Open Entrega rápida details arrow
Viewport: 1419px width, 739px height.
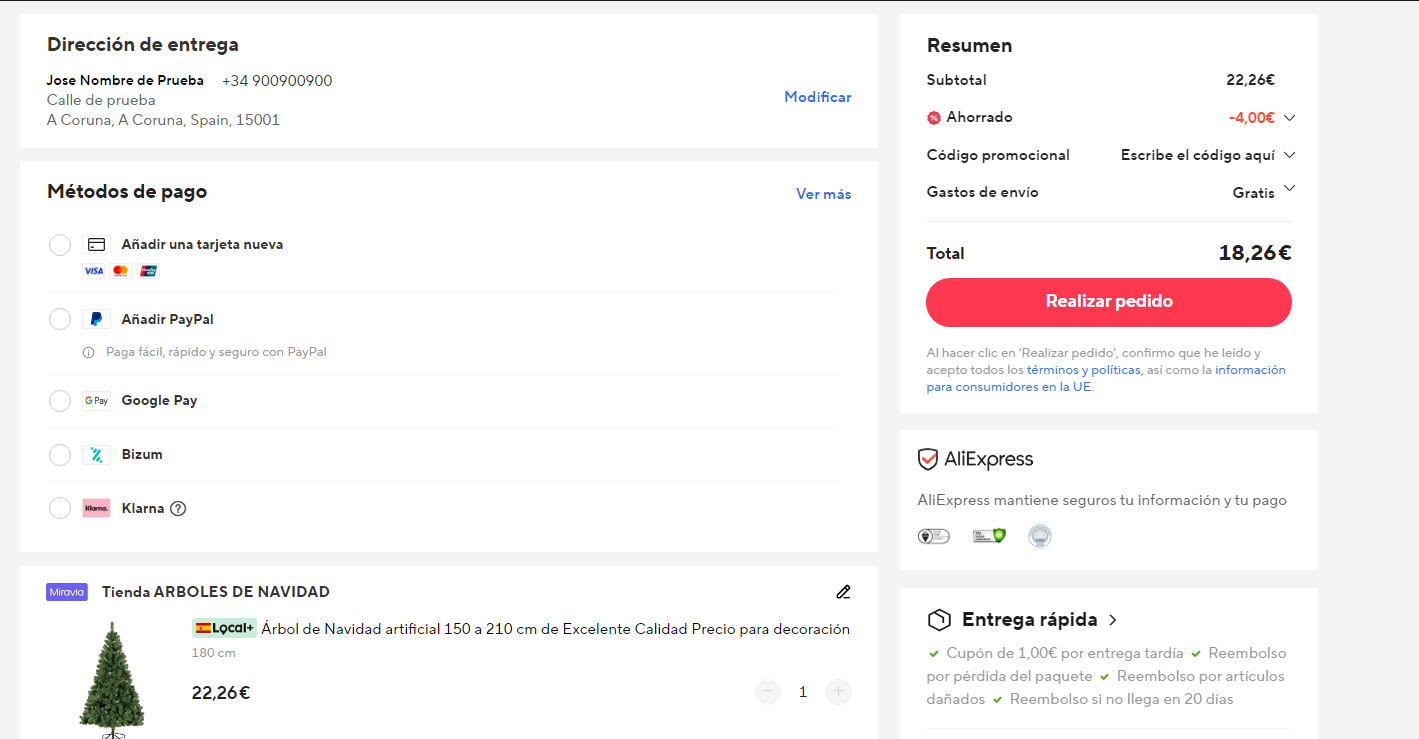tap(1113, 620)
